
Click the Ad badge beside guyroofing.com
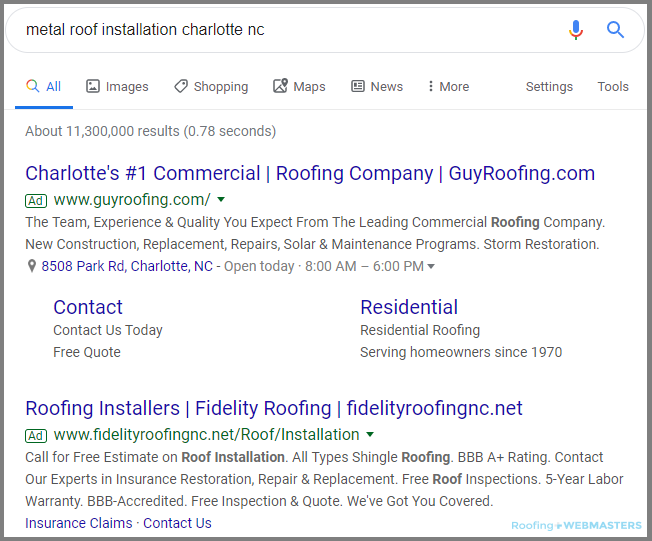(x=36, y=201)
